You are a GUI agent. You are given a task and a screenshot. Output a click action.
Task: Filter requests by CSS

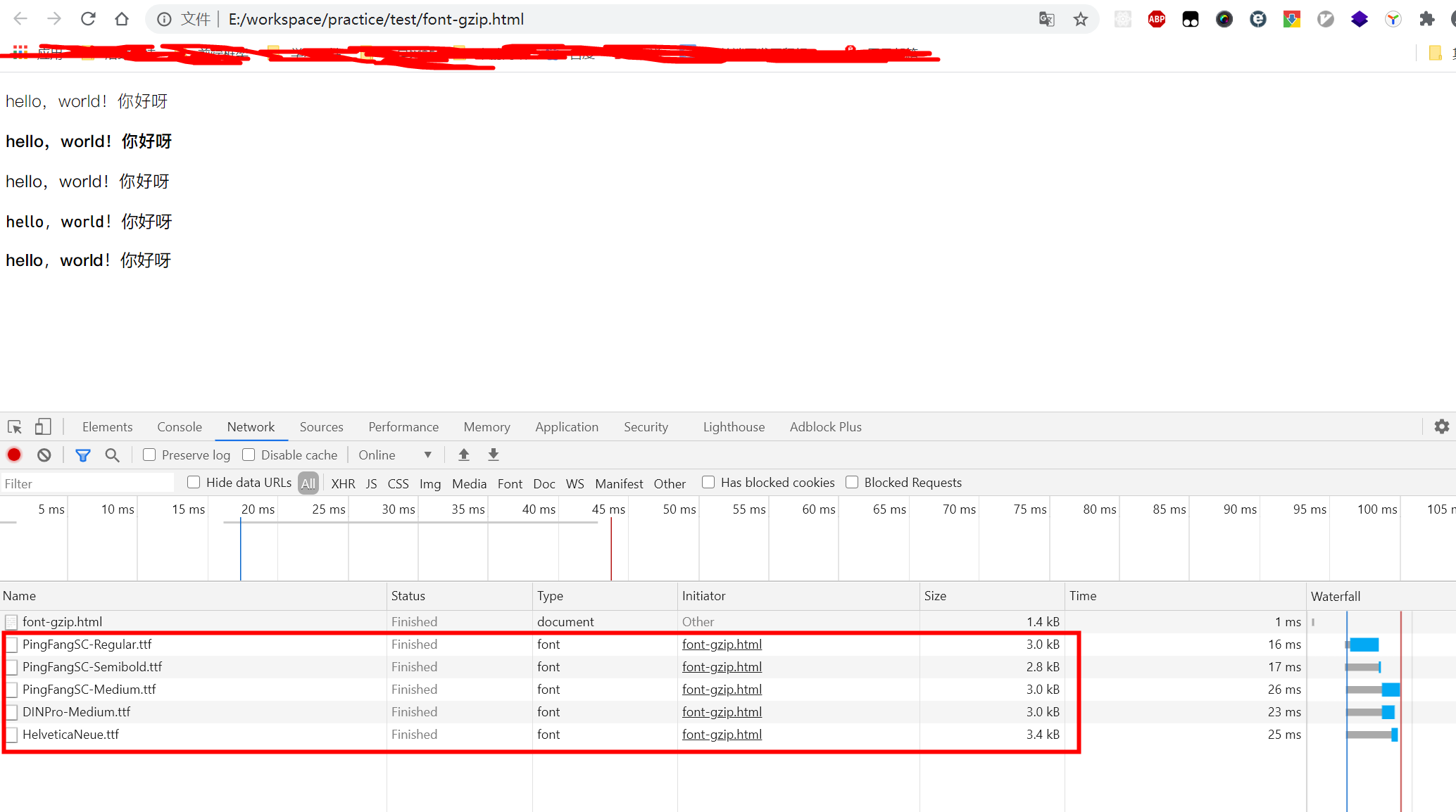(x=398, y=483)
